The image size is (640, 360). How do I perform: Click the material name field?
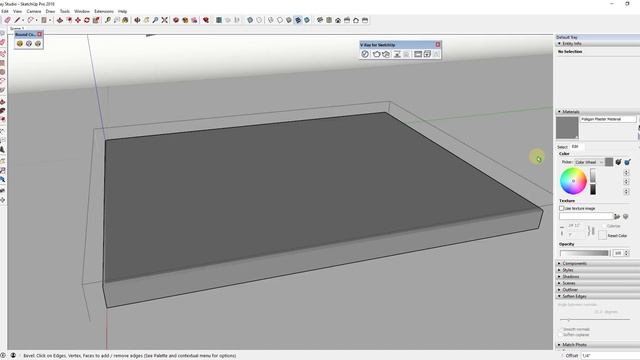point(608,119)
